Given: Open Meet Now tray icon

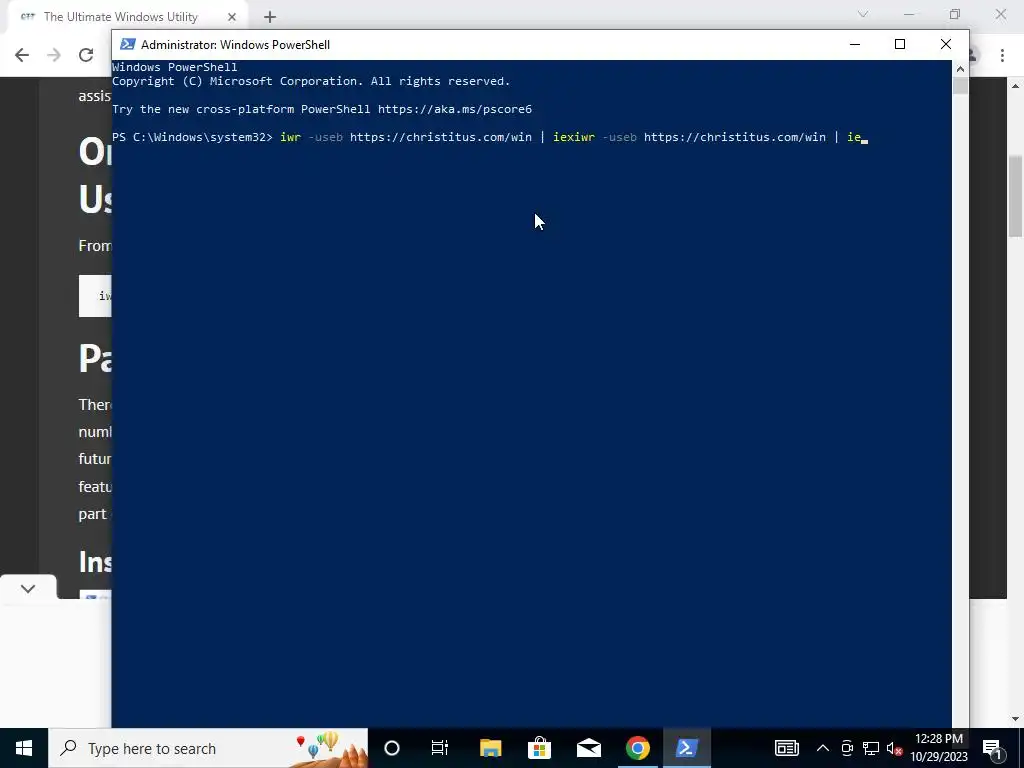Looking at the screenshot, I should (x=847, y=748).
